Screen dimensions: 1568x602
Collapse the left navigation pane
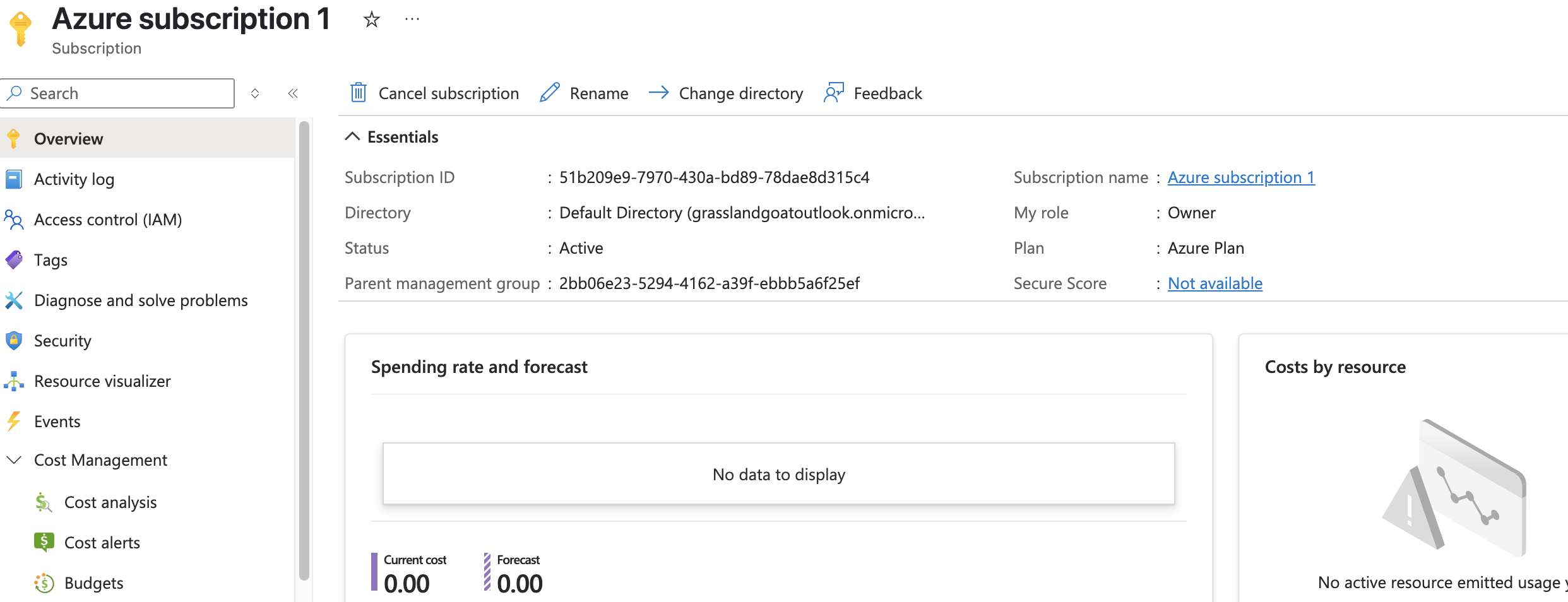coord(292,93)
